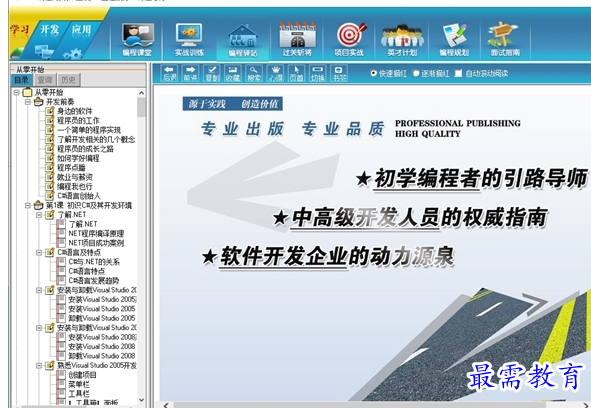Collapse the 熟悉Visual Studio 2005开发 node
Image resolution: width=591 pixels, height=408 pixels.
[x=39, y=365]
